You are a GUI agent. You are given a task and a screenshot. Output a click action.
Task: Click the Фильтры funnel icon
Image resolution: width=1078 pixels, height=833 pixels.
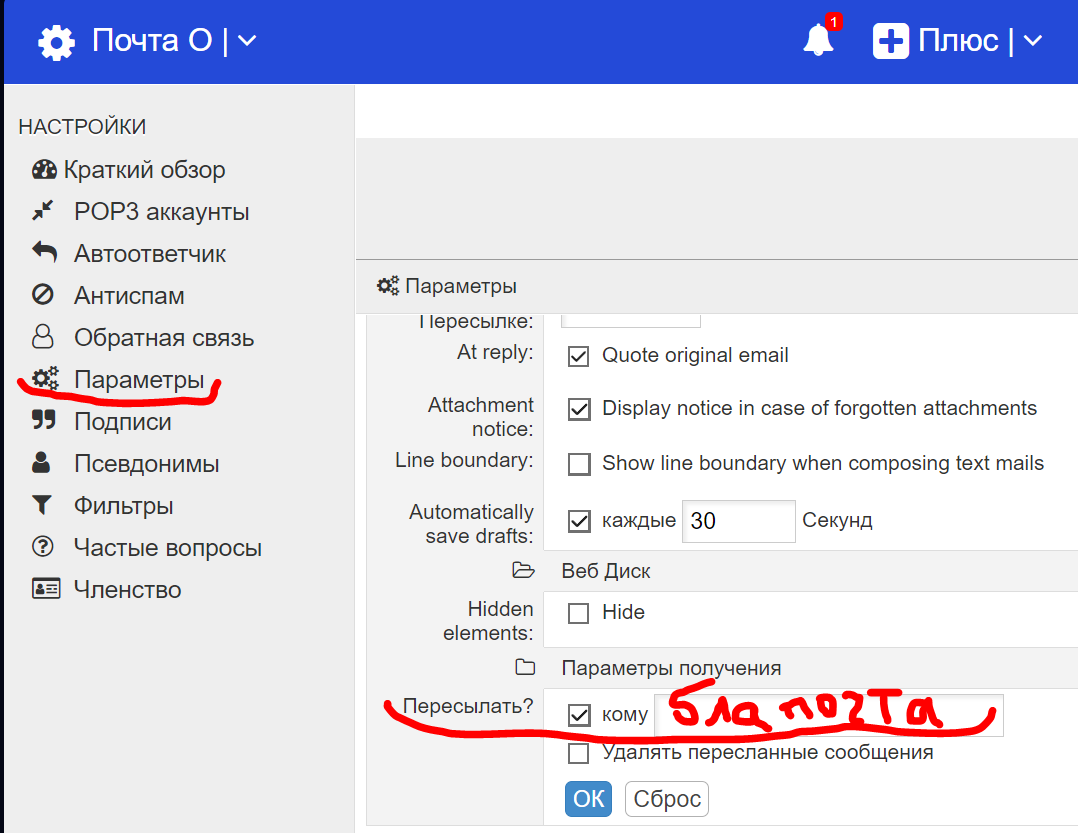[45, 505]
